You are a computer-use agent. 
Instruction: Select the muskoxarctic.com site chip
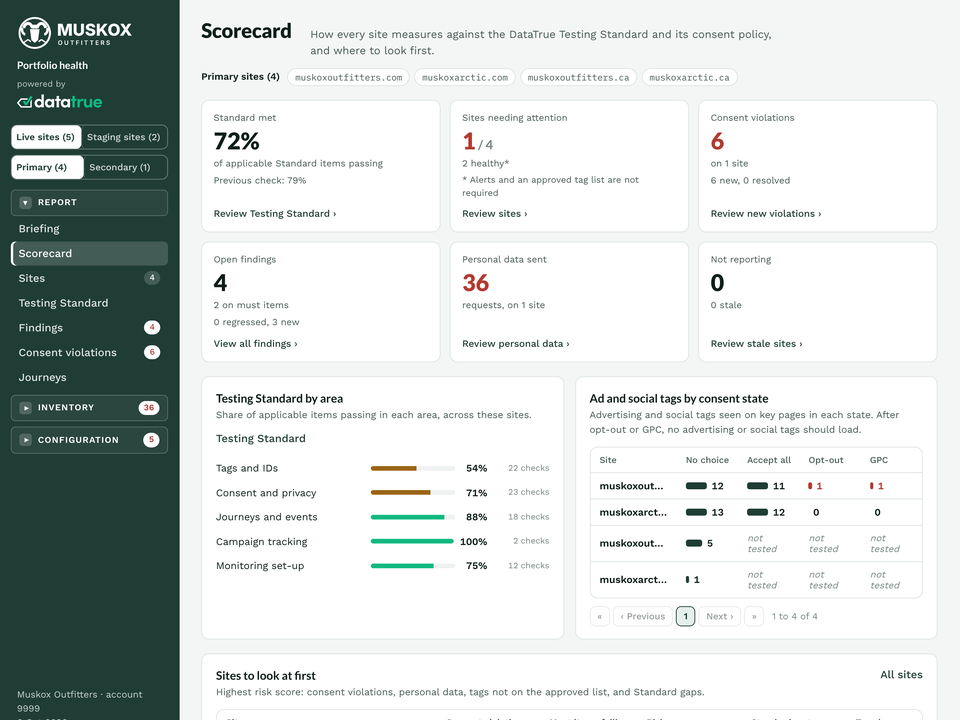465,78
